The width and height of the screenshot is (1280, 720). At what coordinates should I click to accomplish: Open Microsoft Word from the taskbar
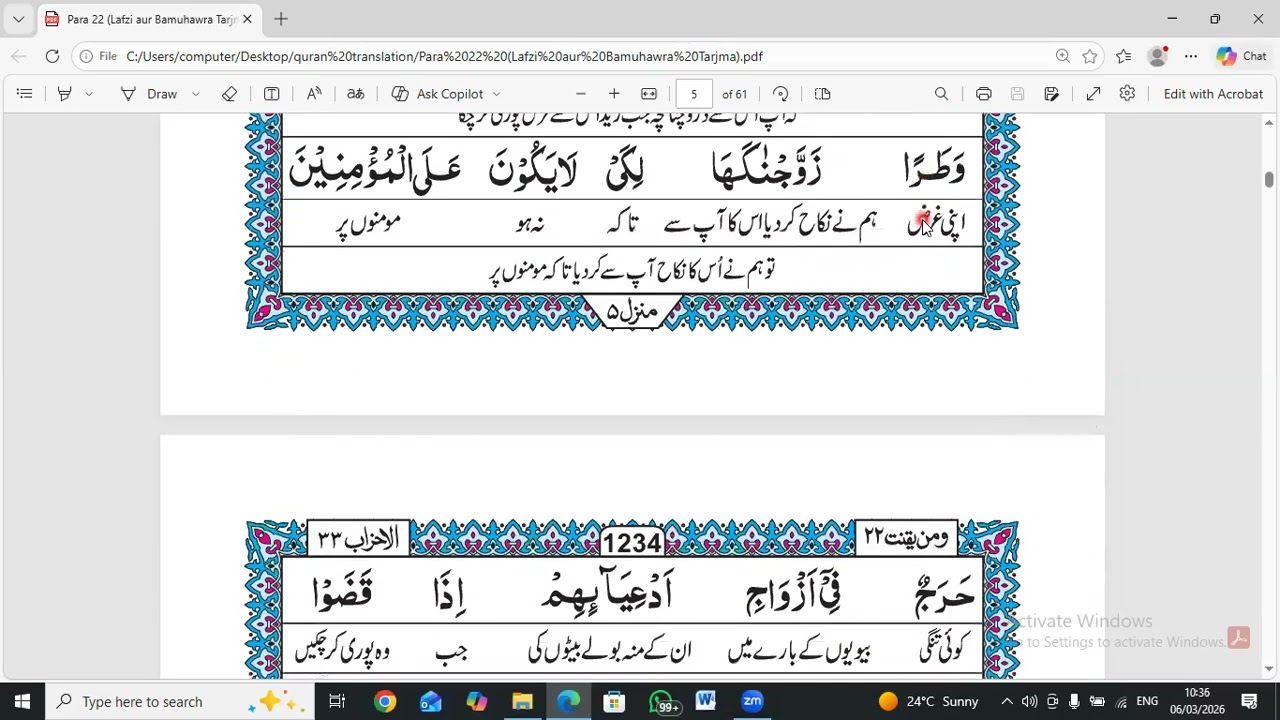click(x=706, y=701)
